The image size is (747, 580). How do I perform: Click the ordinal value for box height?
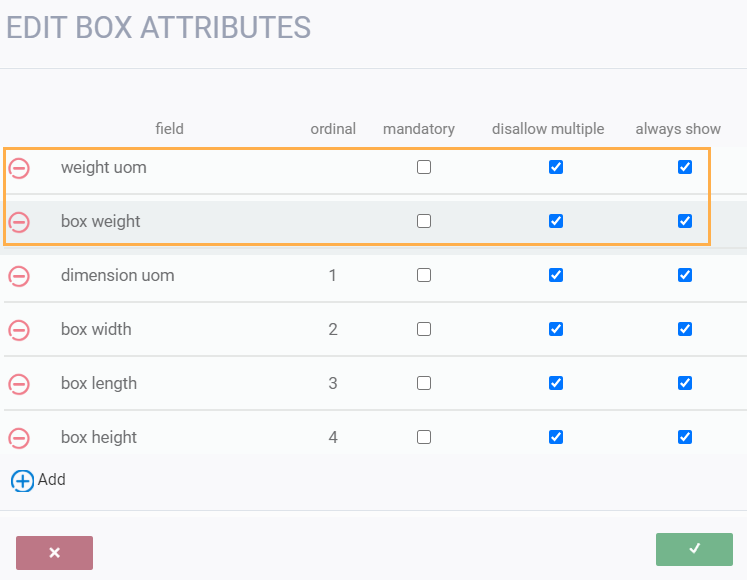333,437
